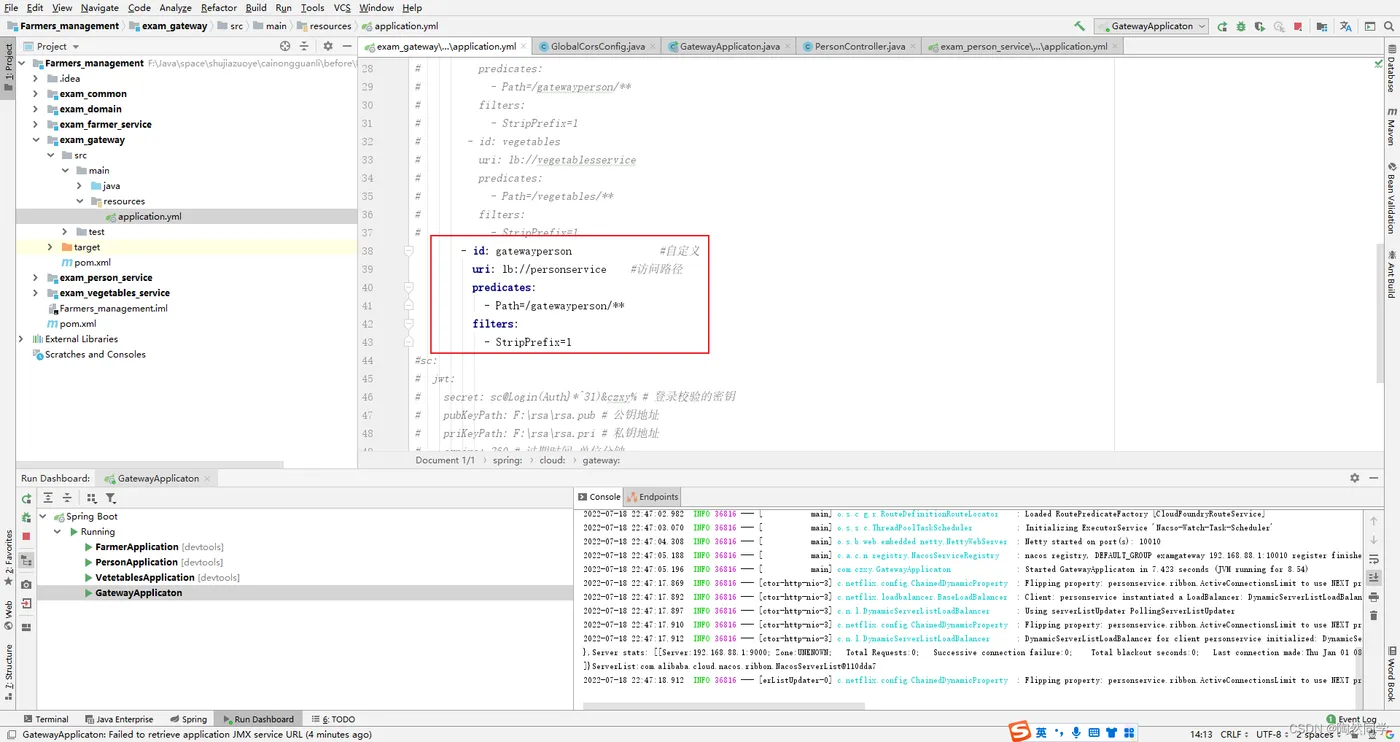Toggle soft-wrap in console
Image resolution: width=1400 pixels, height=742 pixels.
1374,560
